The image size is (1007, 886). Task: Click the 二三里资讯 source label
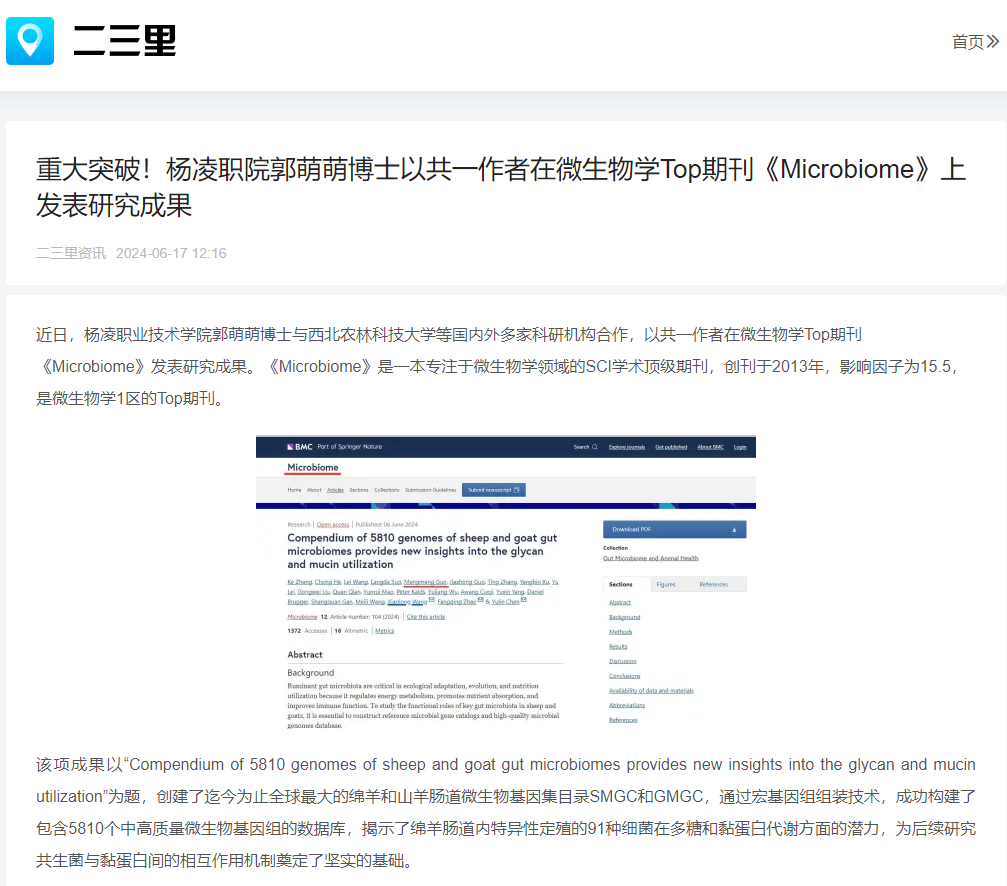click(x=71, y=253)
